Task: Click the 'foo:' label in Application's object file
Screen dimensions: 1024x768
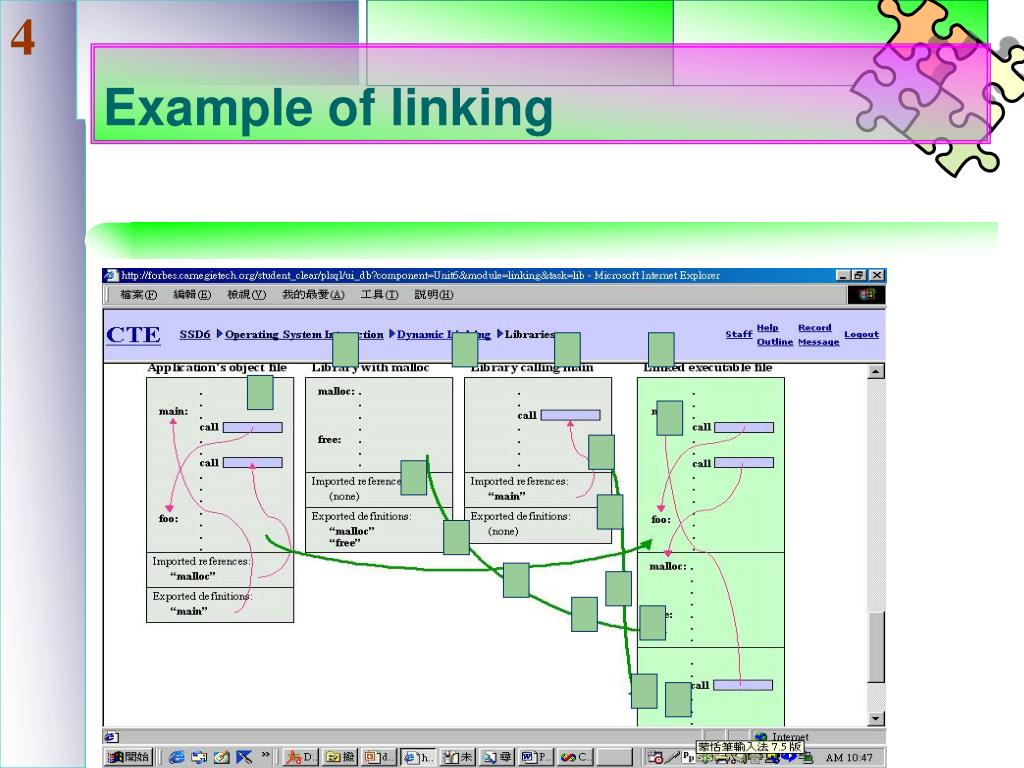Action: [x=168, y=519]
